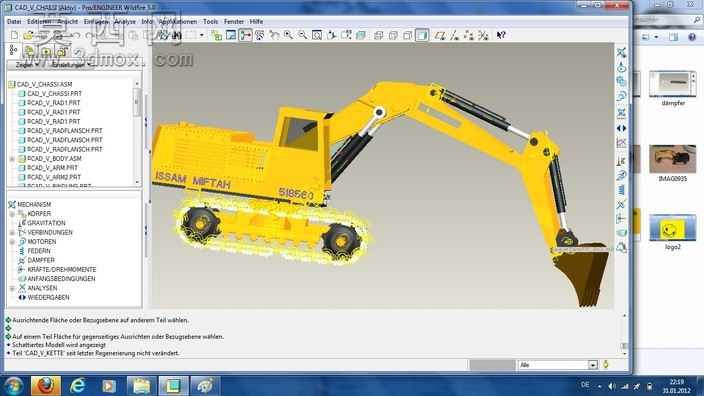Viewport: 704px width, 396px height.
Task: Open Internet Explorer from the taskbar
Action: click(x=78, y=386)
